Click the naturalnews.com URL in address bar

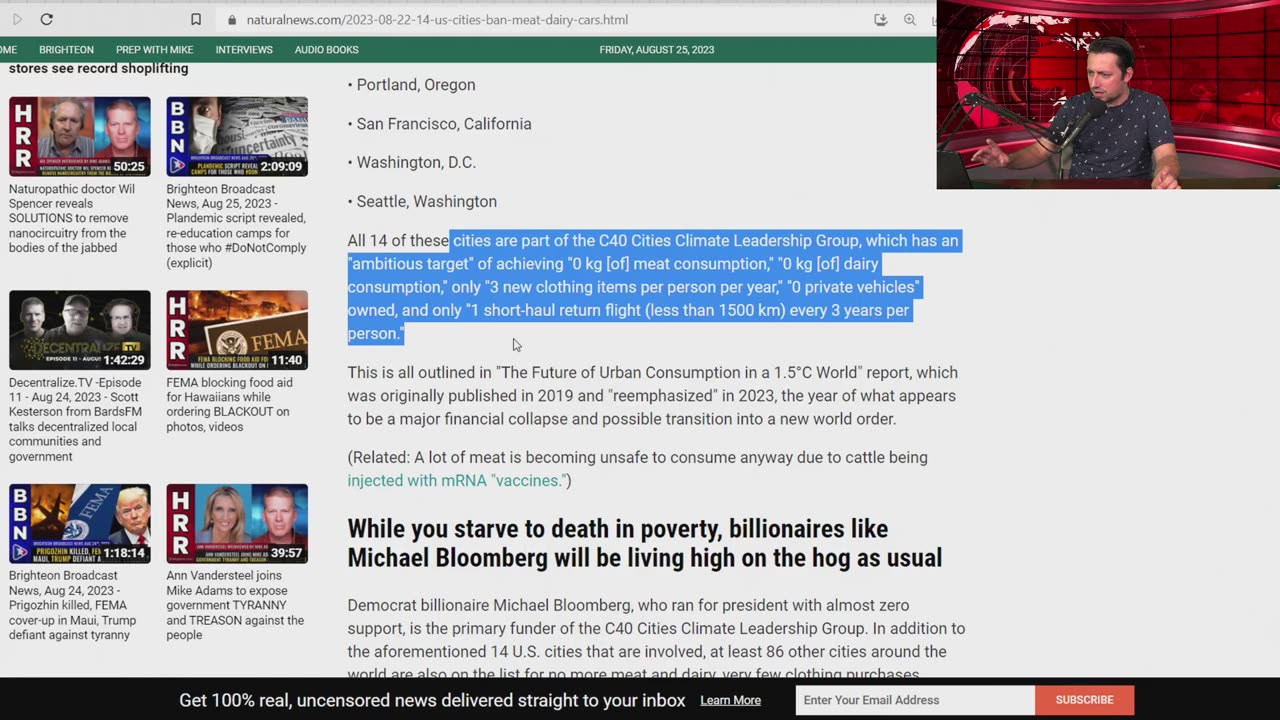coord(437,20)
